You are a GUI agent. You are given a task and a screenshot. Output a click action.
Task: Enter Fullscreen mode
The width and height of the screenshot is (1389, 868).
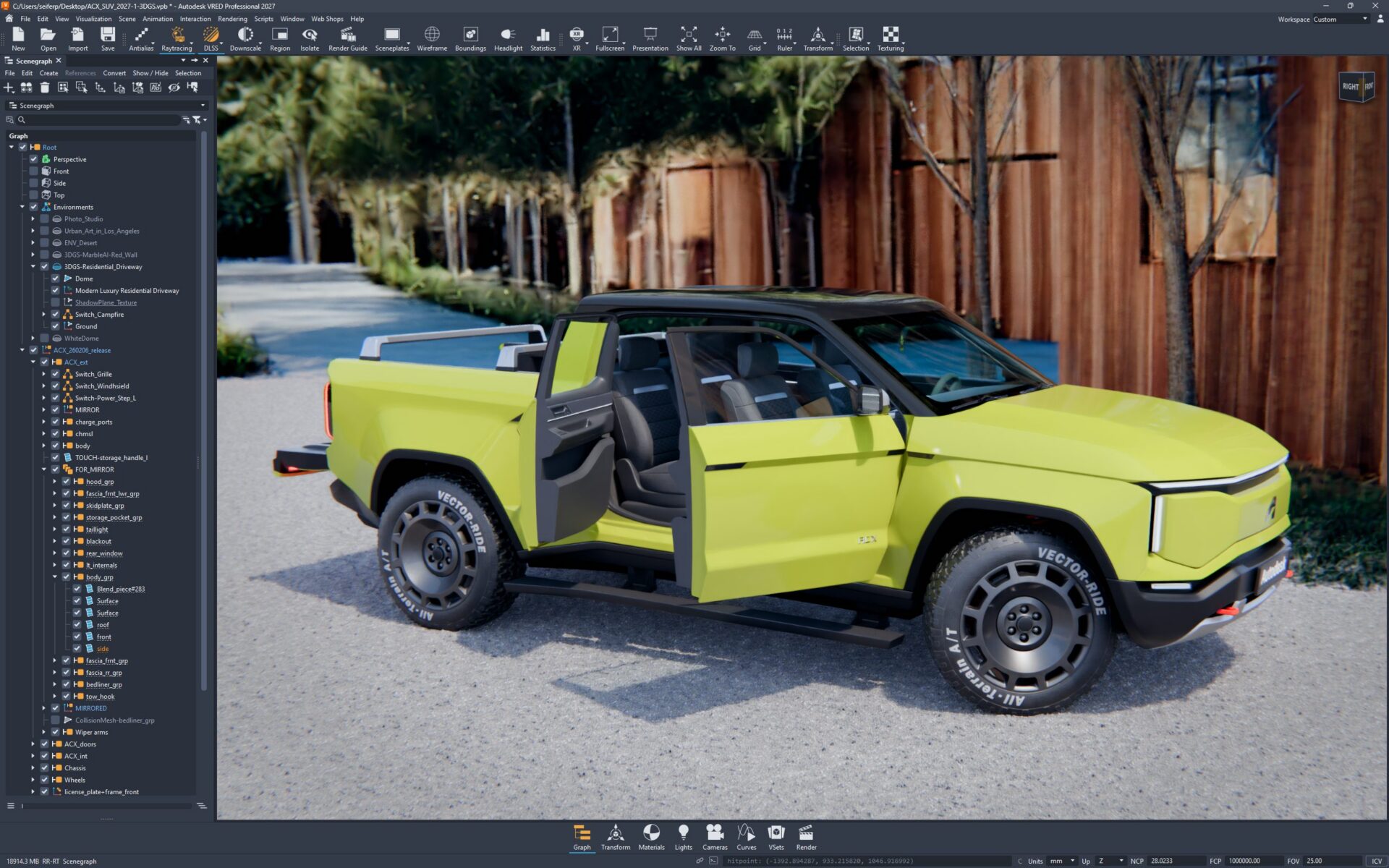tap(610, 39)
